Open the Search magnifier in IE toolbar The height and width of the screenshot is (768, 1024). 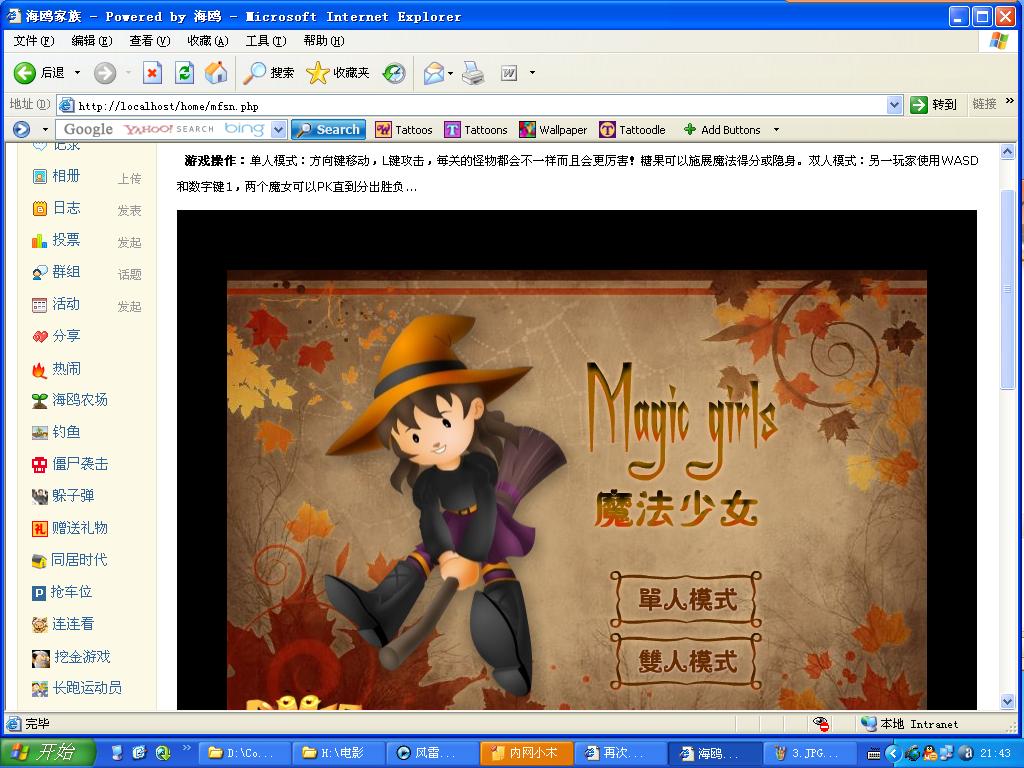click(x=268, y=72)
